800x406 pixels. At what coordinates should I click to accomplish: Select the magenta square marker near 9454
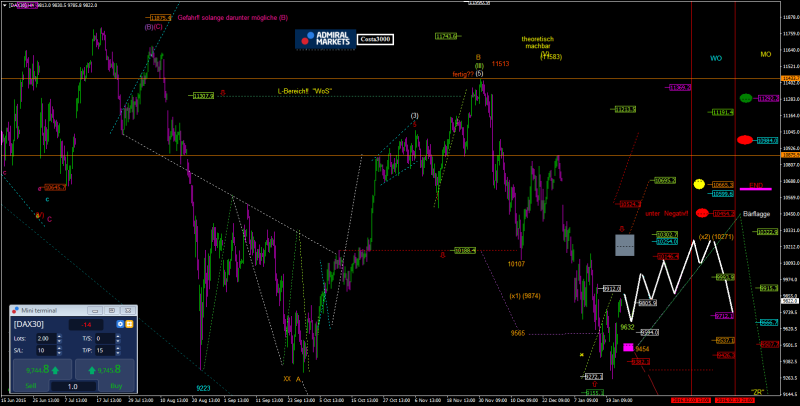(x=628, y=347)
